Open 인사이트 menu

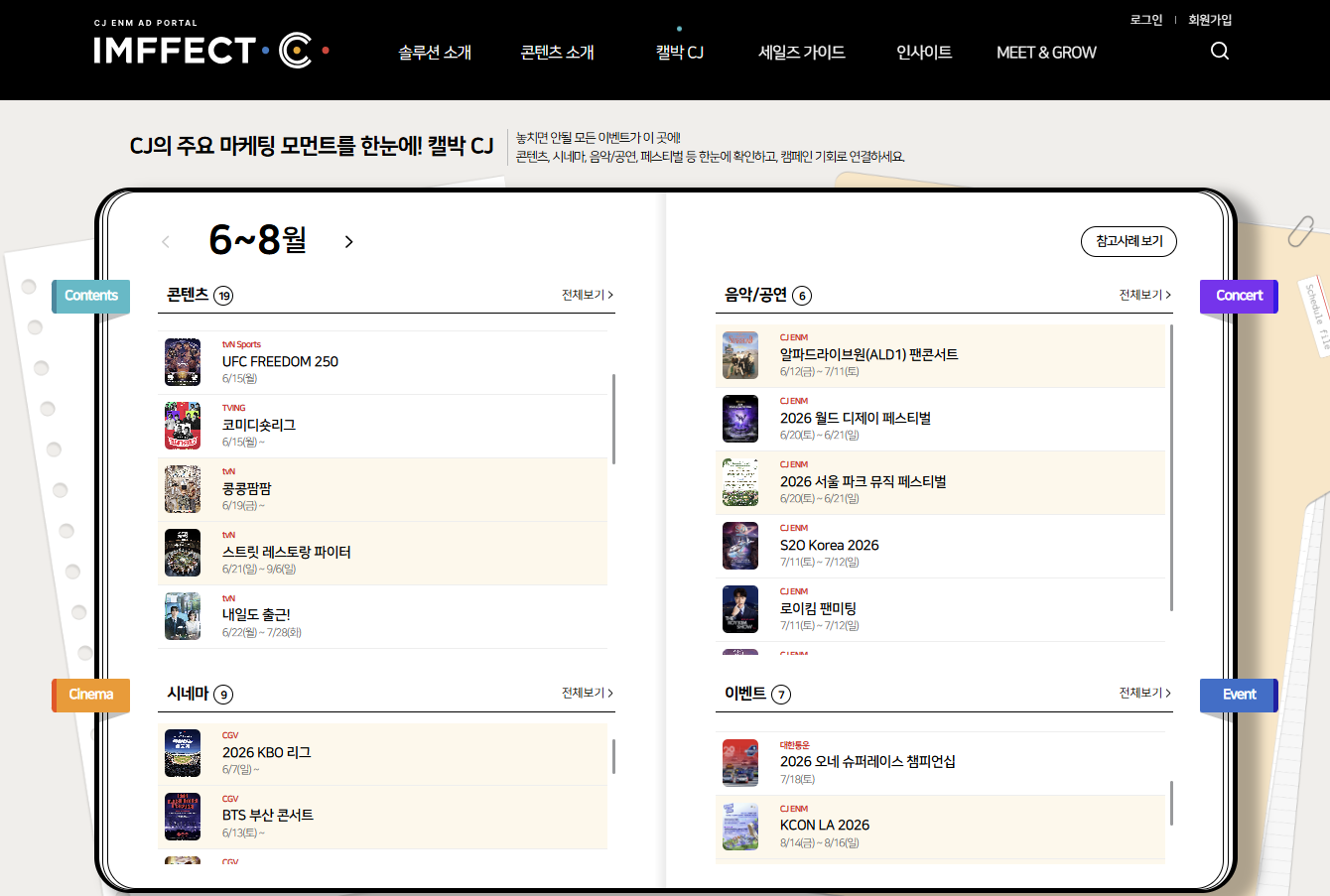(924, 53)
